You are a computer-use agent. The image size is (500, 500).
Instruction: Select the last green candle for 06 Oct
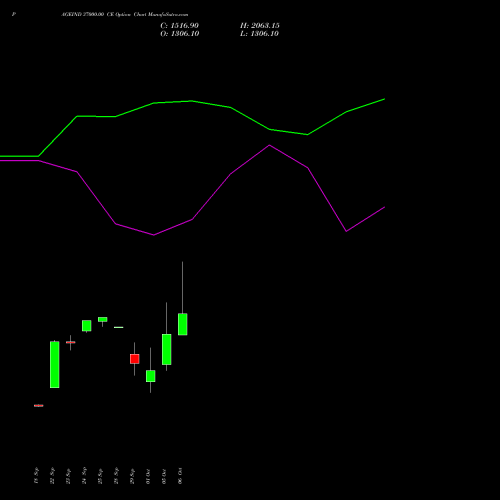tap(183, 324)
